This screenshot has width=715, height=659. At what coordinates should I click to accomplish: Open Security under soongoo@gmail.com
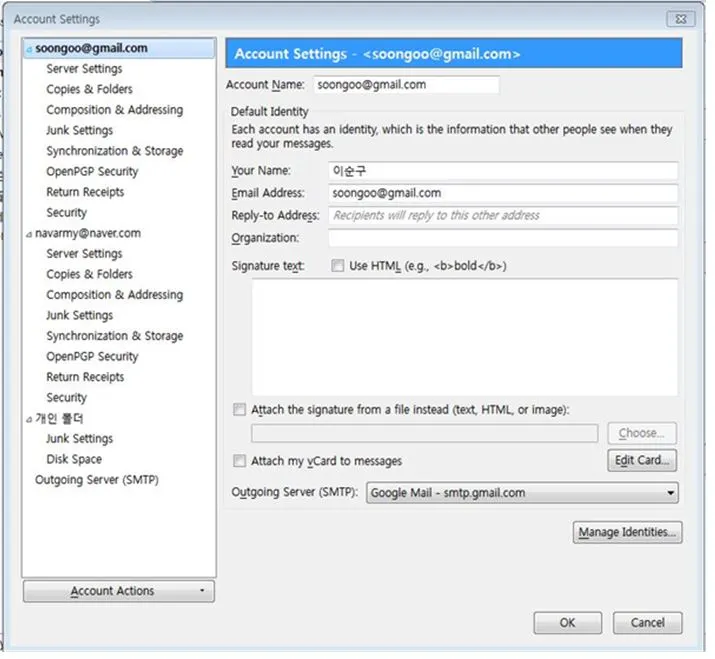tap(66, 213)
